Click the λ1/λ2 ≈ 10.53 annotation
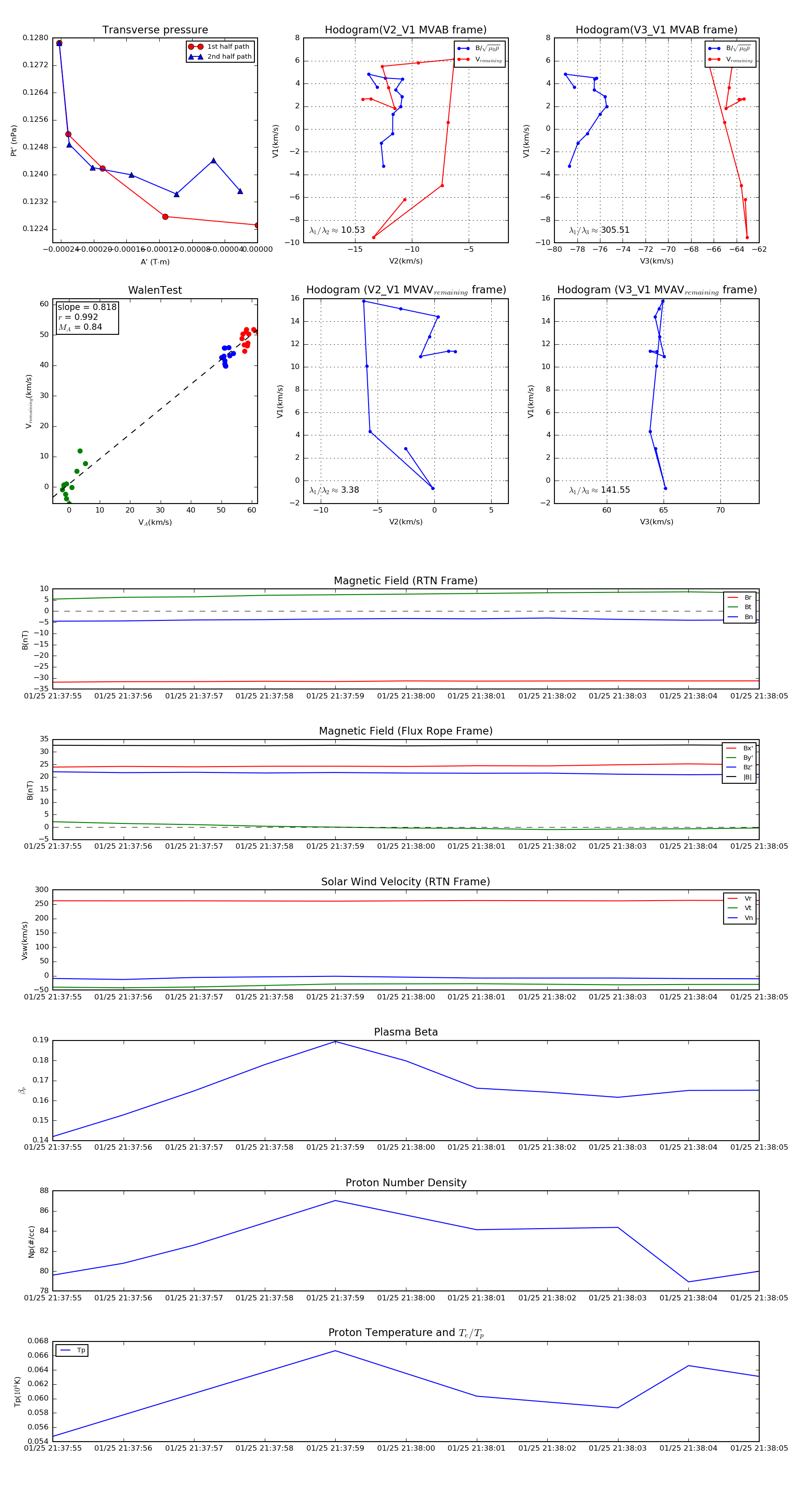 (337, 230)
